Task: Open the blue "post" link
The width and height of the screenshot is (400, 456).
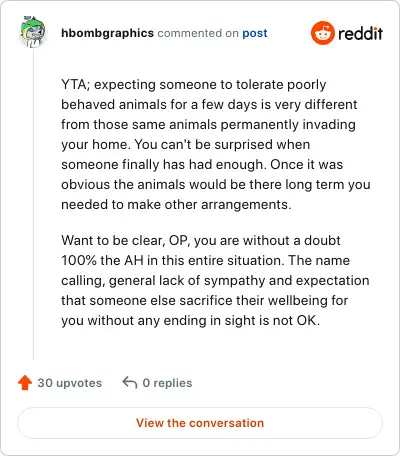Action: pyautogui.click(x=255, y=33)
